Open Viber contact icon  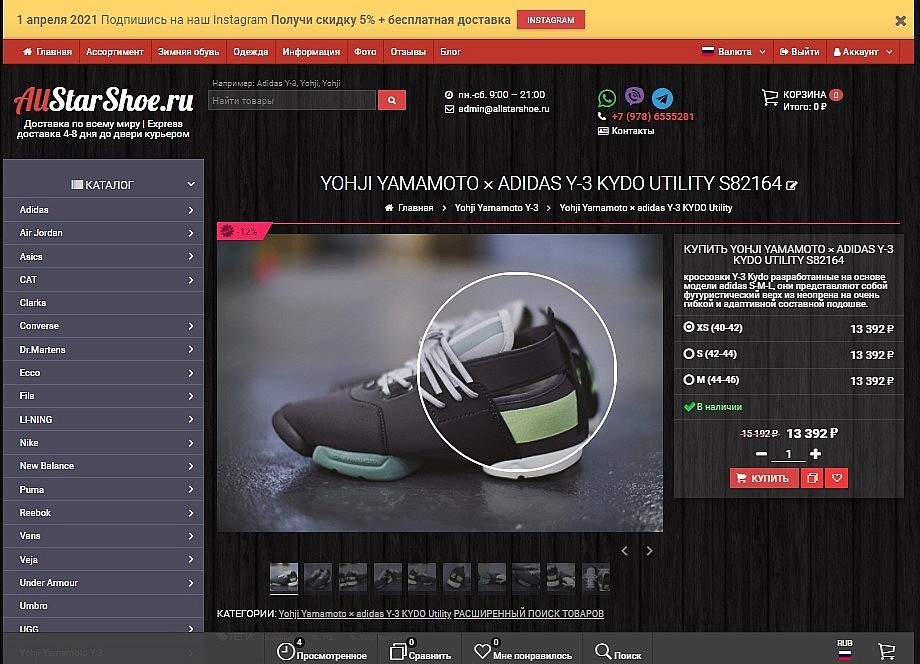click(x=634, y=96)
